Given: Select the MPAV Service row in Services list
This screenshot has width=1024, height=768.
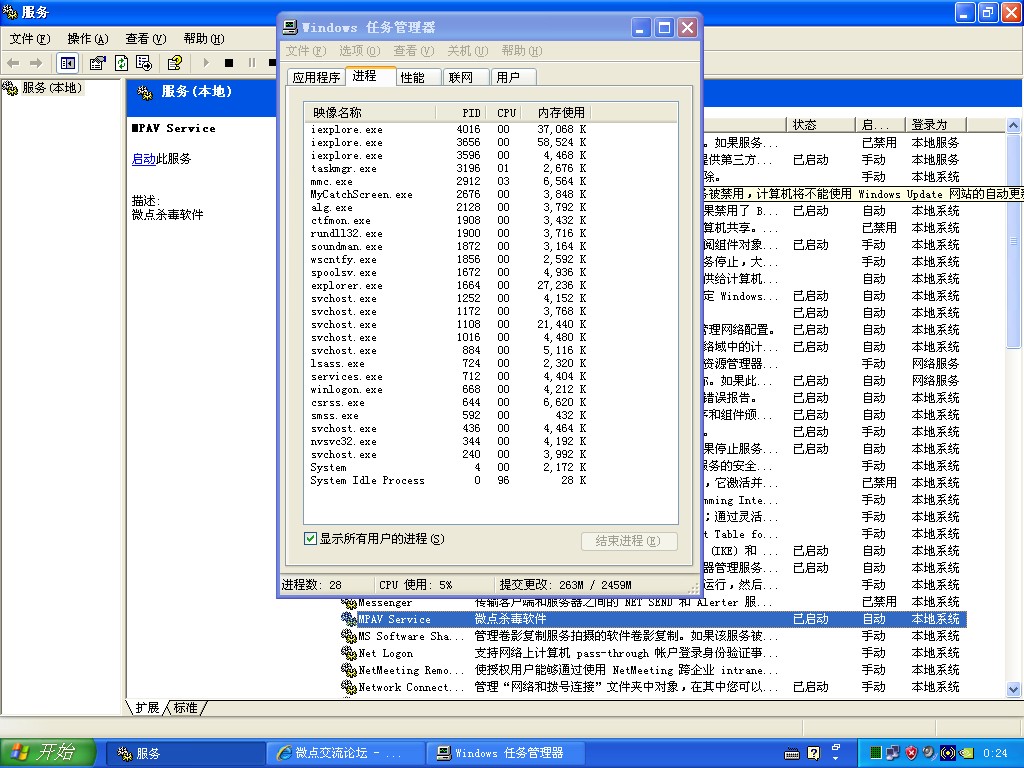Looking at the screenshot, I should (x=654, y=619).
